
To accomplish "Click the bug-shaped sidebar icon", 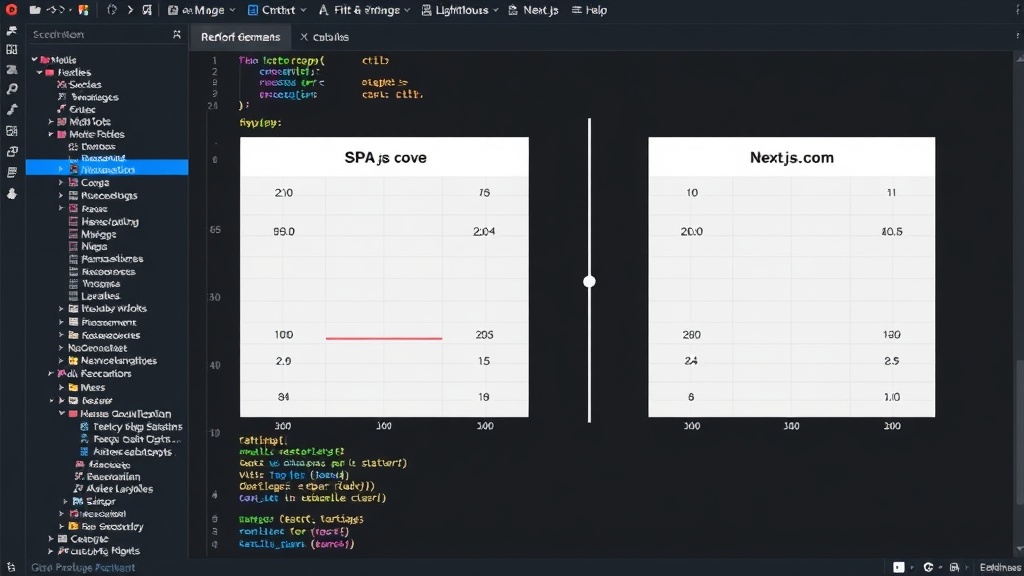I will point(12,193).
